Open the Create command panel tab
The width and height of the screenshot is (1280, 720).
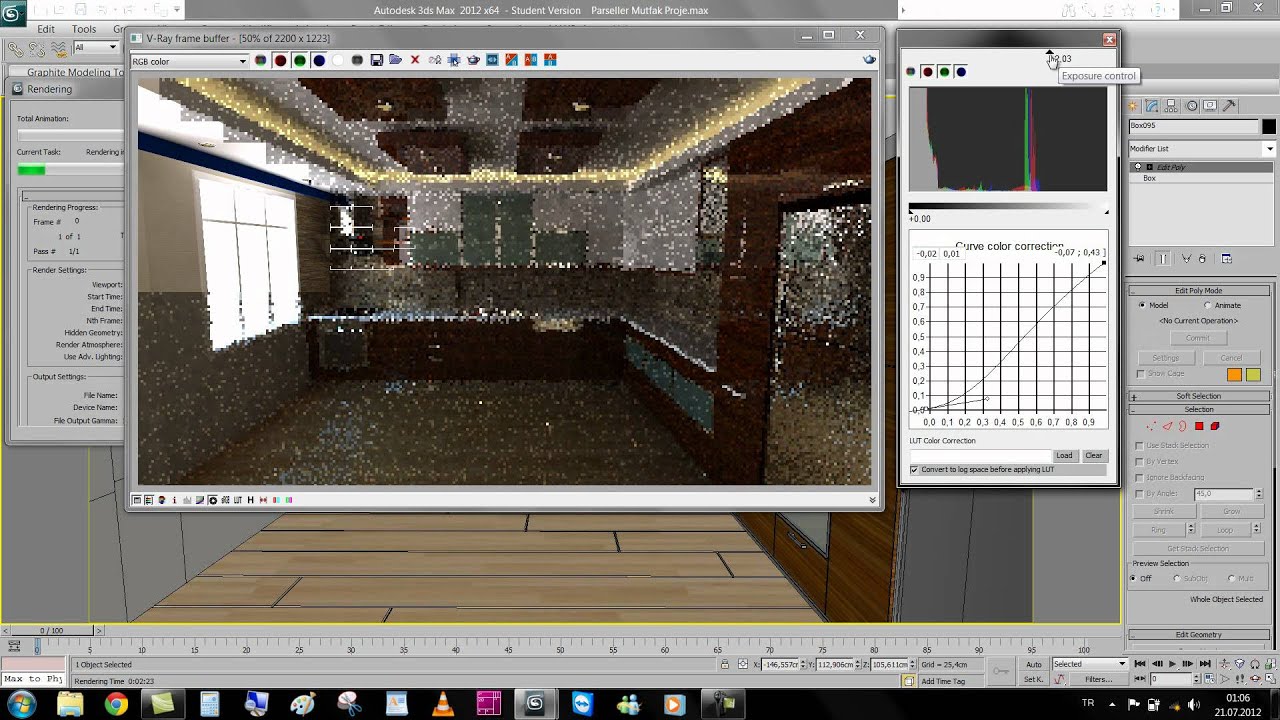pyautogui.click(x=1132, y=106)
